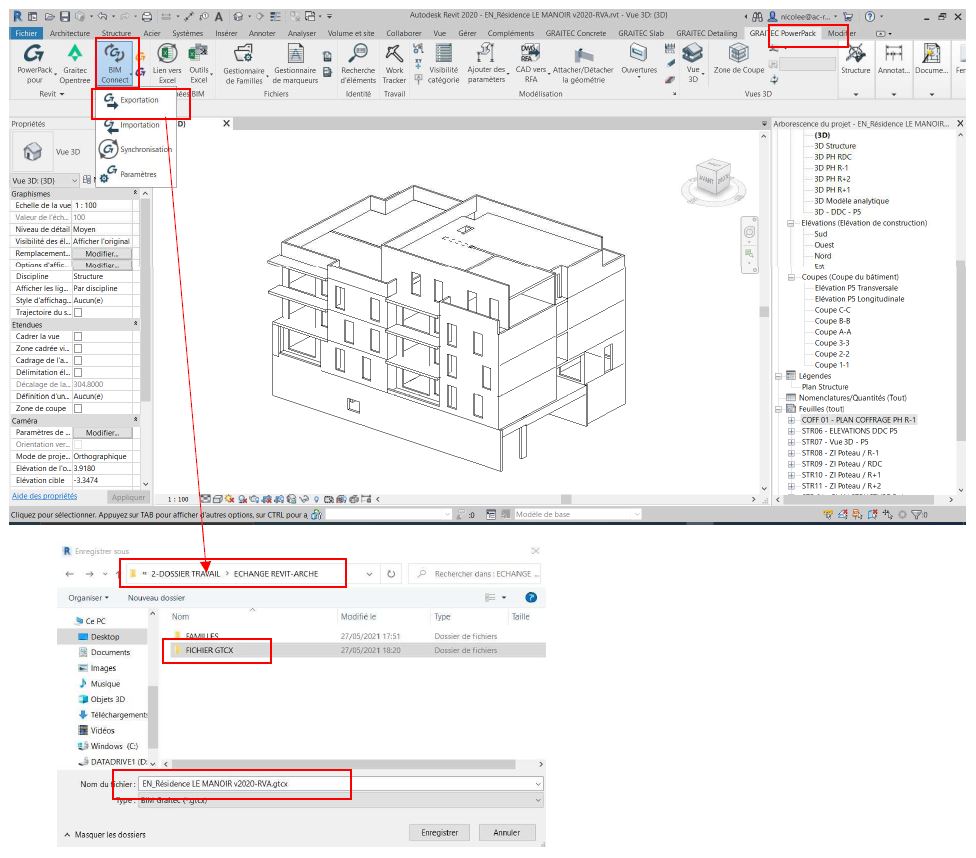Screen dimensions: 976x858
Task: Click the help icon in save dialog
Action: [531, 598]
